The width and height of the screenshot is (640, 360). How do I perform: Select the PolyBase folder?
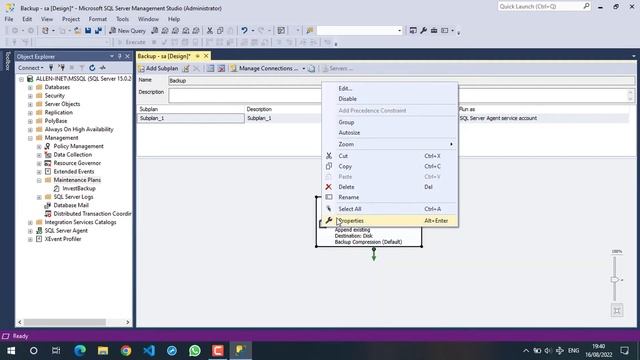56,121
